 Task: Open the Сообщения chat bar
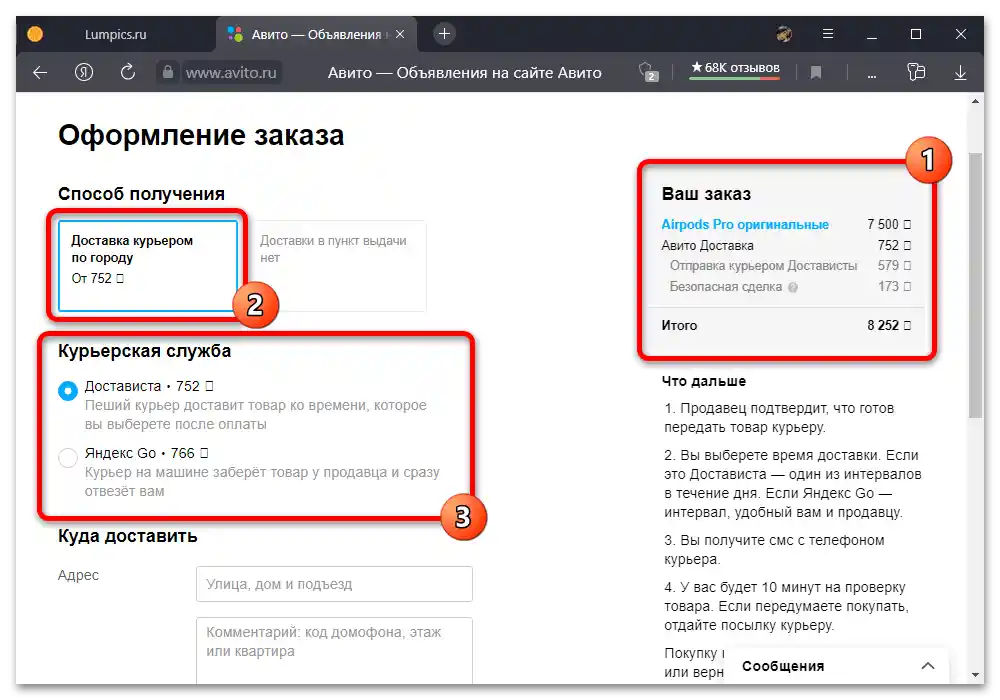[x=837, y=666]
